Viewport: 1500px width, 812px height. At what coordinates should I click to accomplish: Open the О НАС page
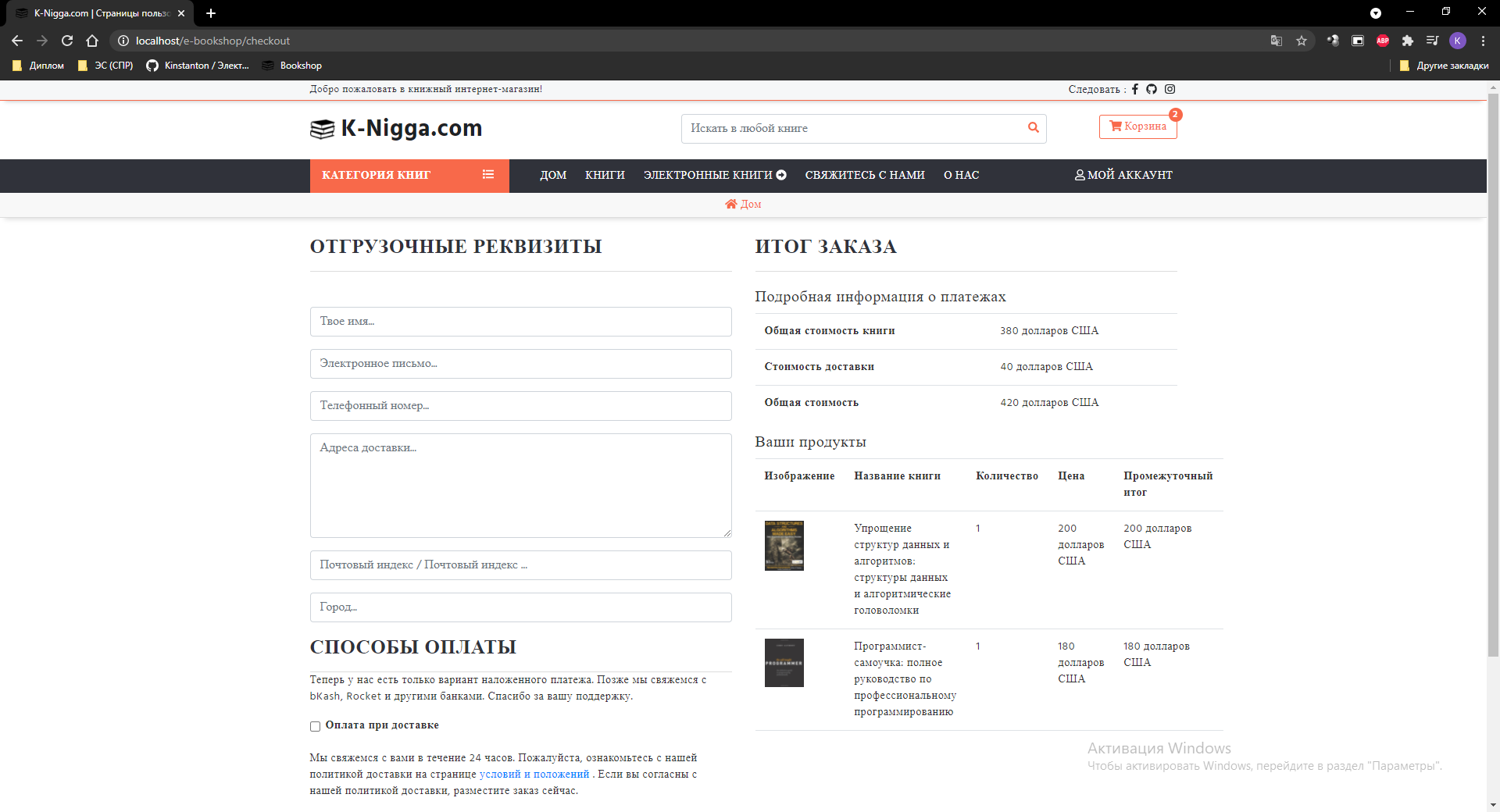[x=961, y=176]
